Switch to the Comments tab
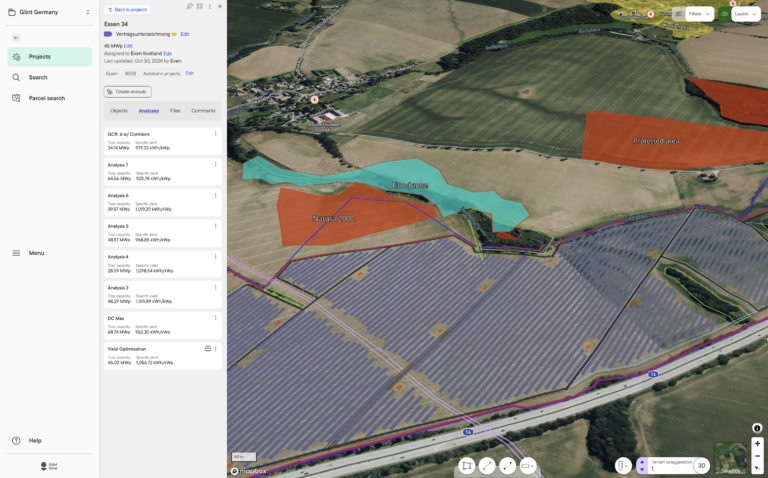The width and height of the screenshot is (768, 478). coord(203,111)
